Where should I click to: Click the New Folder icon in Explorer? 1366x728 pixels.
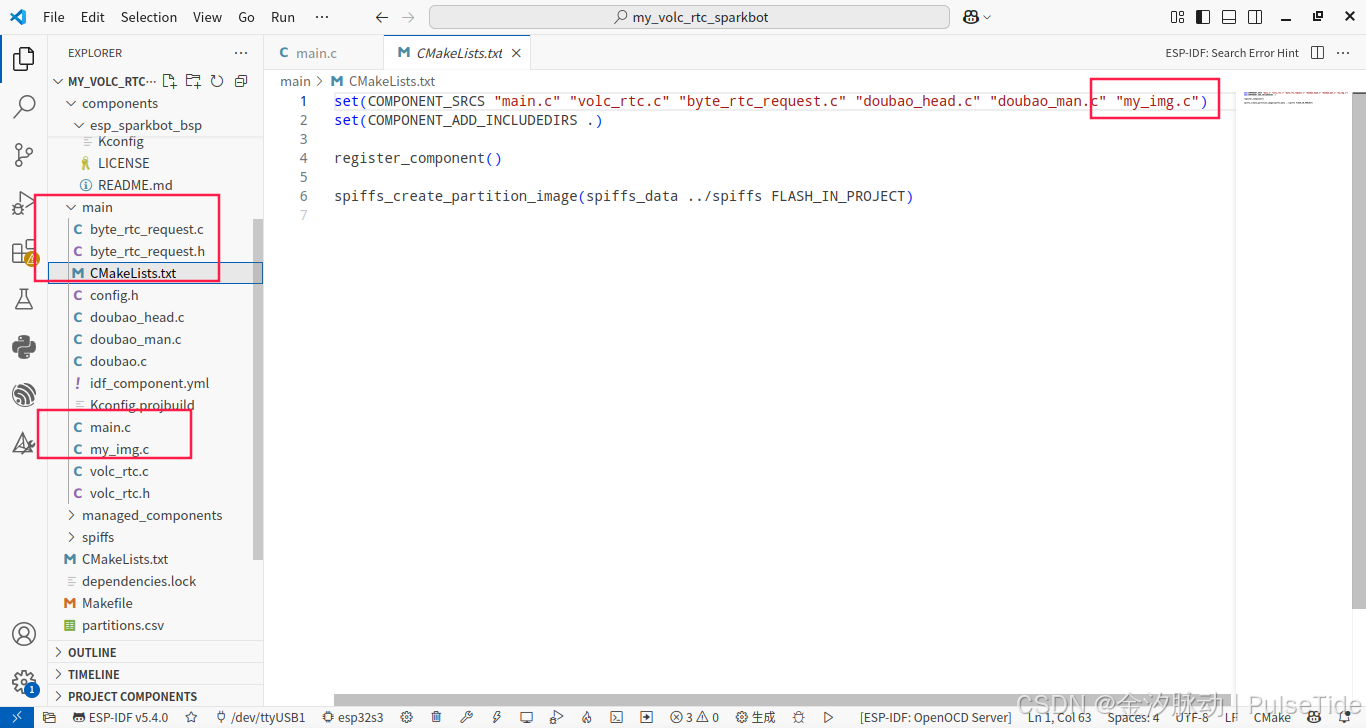[193, 81]
